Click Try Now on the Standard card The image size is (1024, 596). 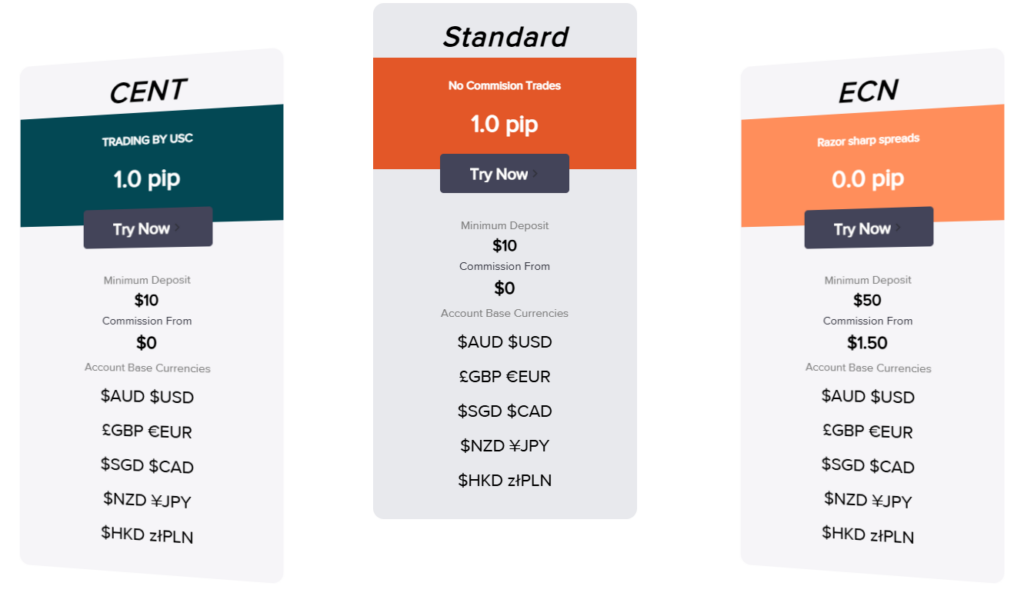[x=504, y=174]
